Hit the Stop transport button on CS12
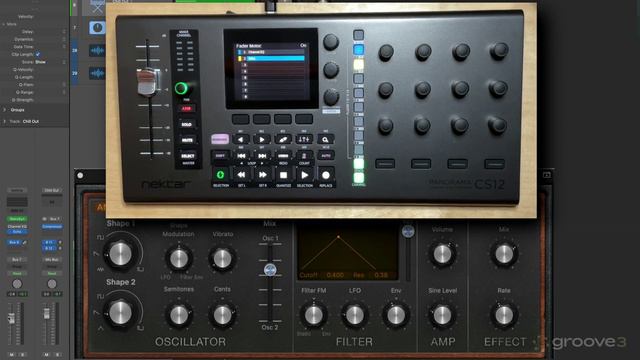This screenshot has height=360, width=640. pos(283,175)
